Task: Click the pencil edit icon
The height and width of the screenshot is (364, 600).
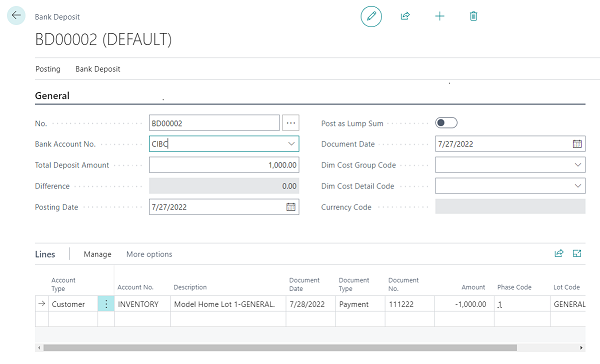Action: [371, 16]
